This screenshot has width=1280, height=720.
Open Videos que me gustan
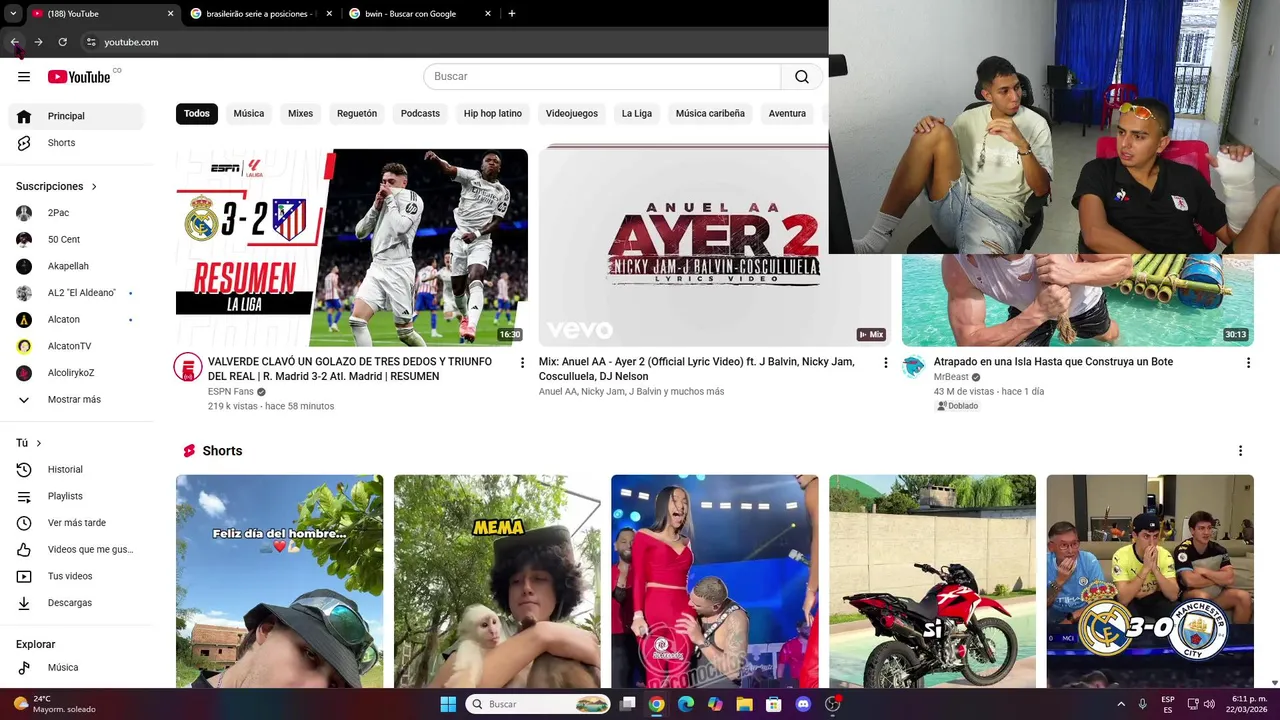(76, 550)
